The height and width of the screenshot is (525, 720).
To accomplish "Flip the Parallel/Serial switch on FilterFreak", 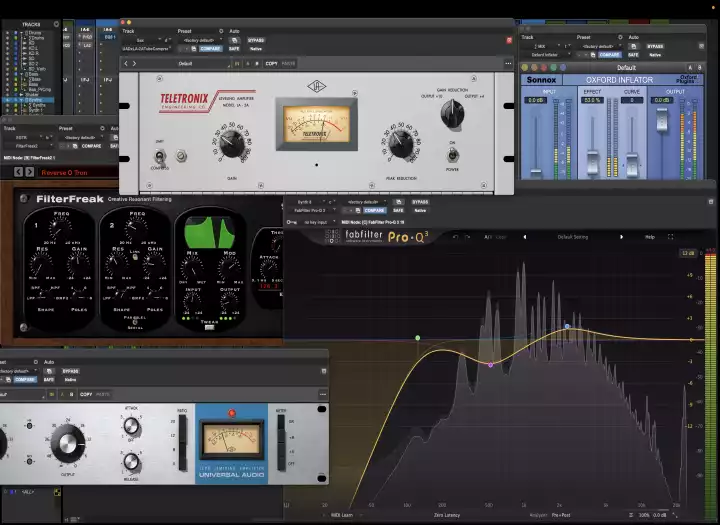I will pos(135,322).
